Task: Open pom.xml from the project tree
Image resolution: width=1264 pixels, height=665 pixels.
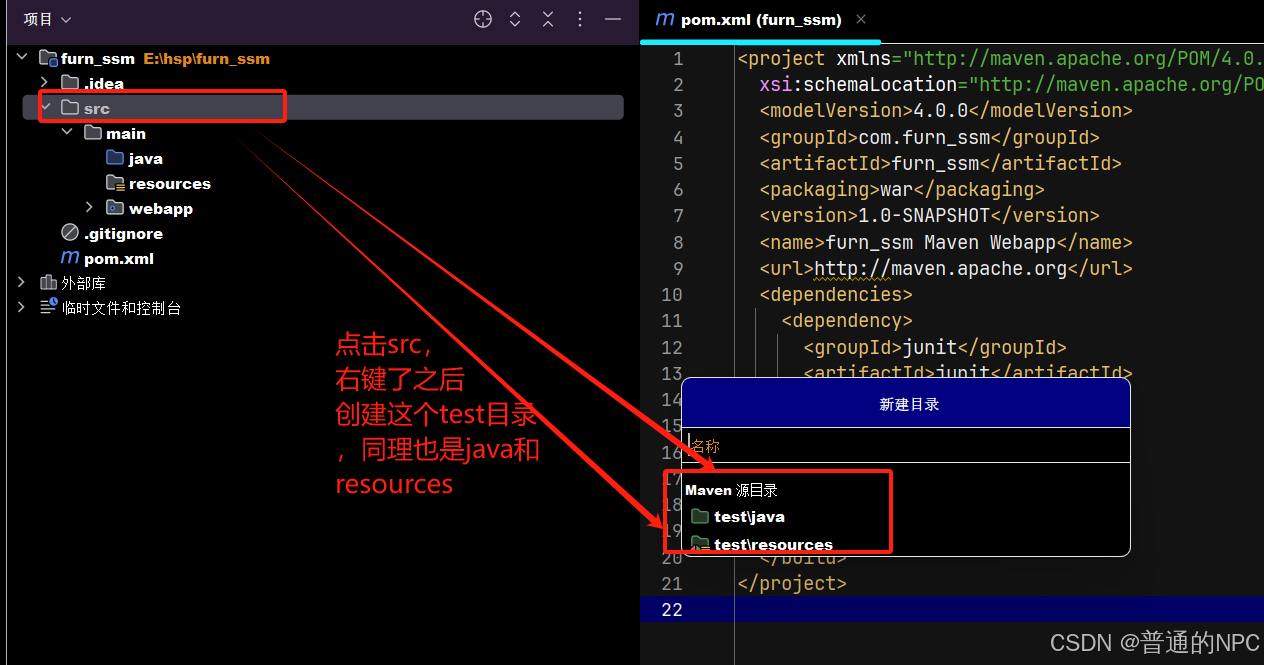Action: pyautogui.click(x=119, y=258)
